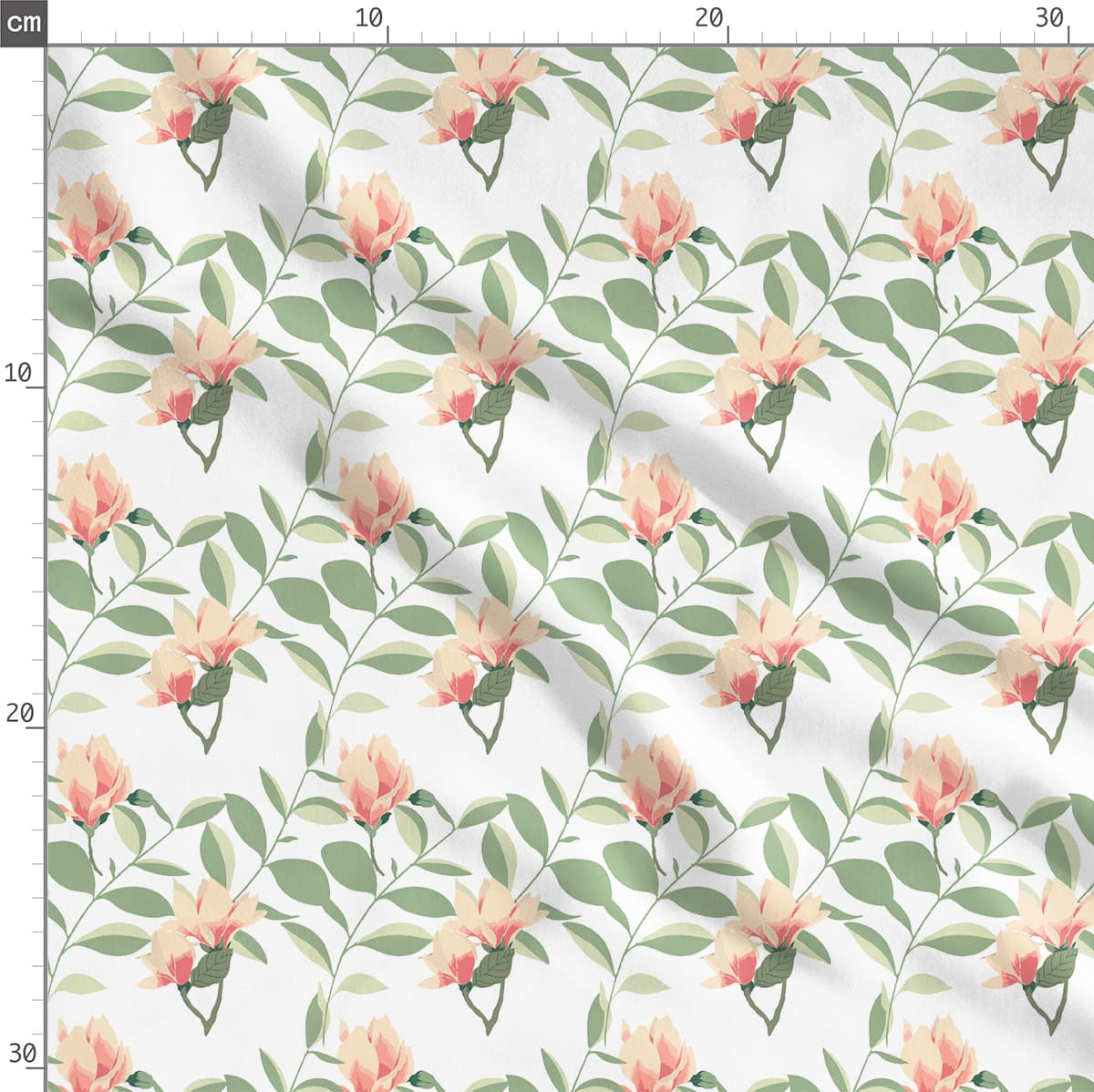The image size is (1094, 1092).
Task: Click the 10 mark on top ruler
Action: click(x=369, y=17)
